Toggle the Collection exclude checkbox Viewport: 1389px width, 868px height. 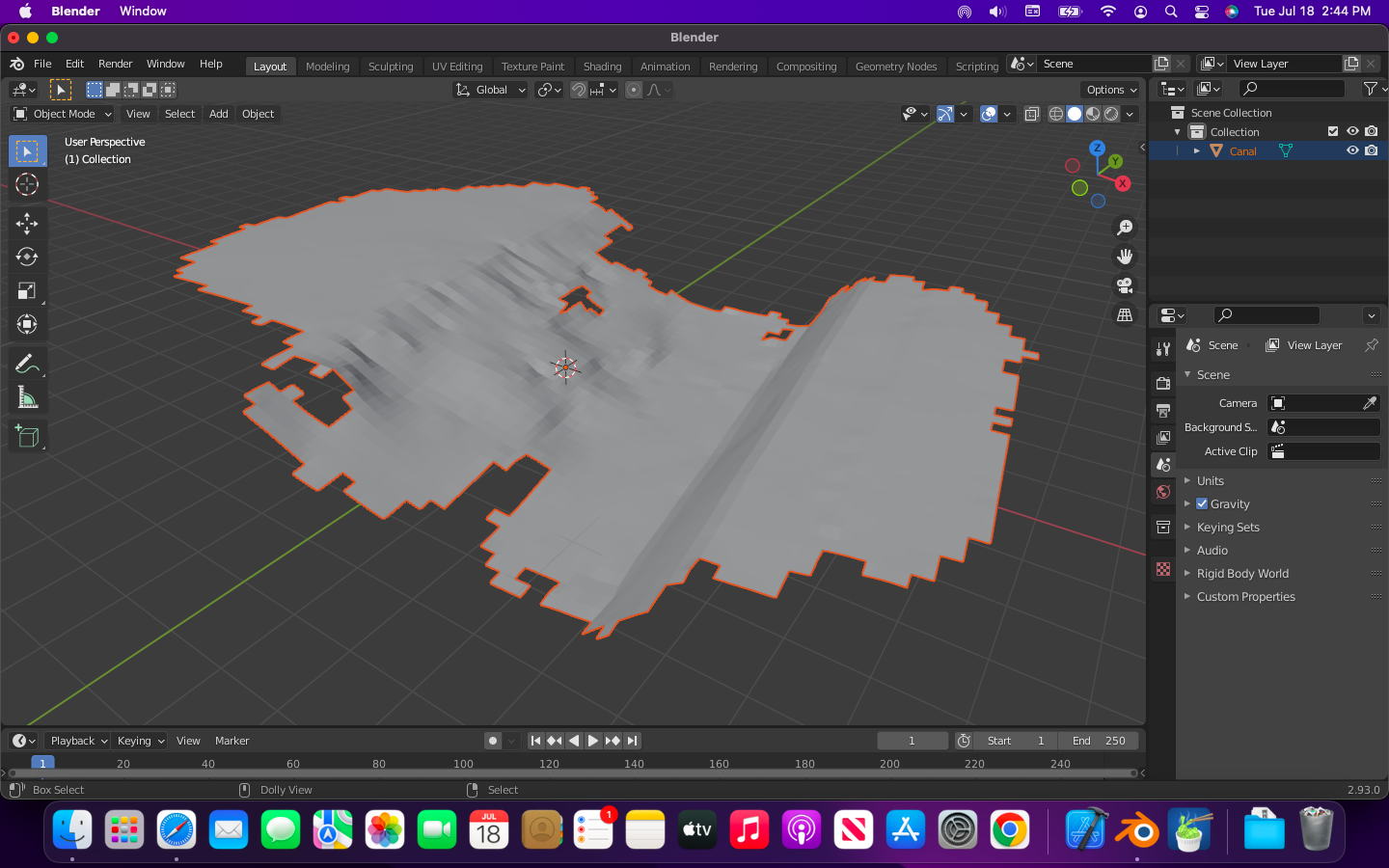click(1333, 131)
